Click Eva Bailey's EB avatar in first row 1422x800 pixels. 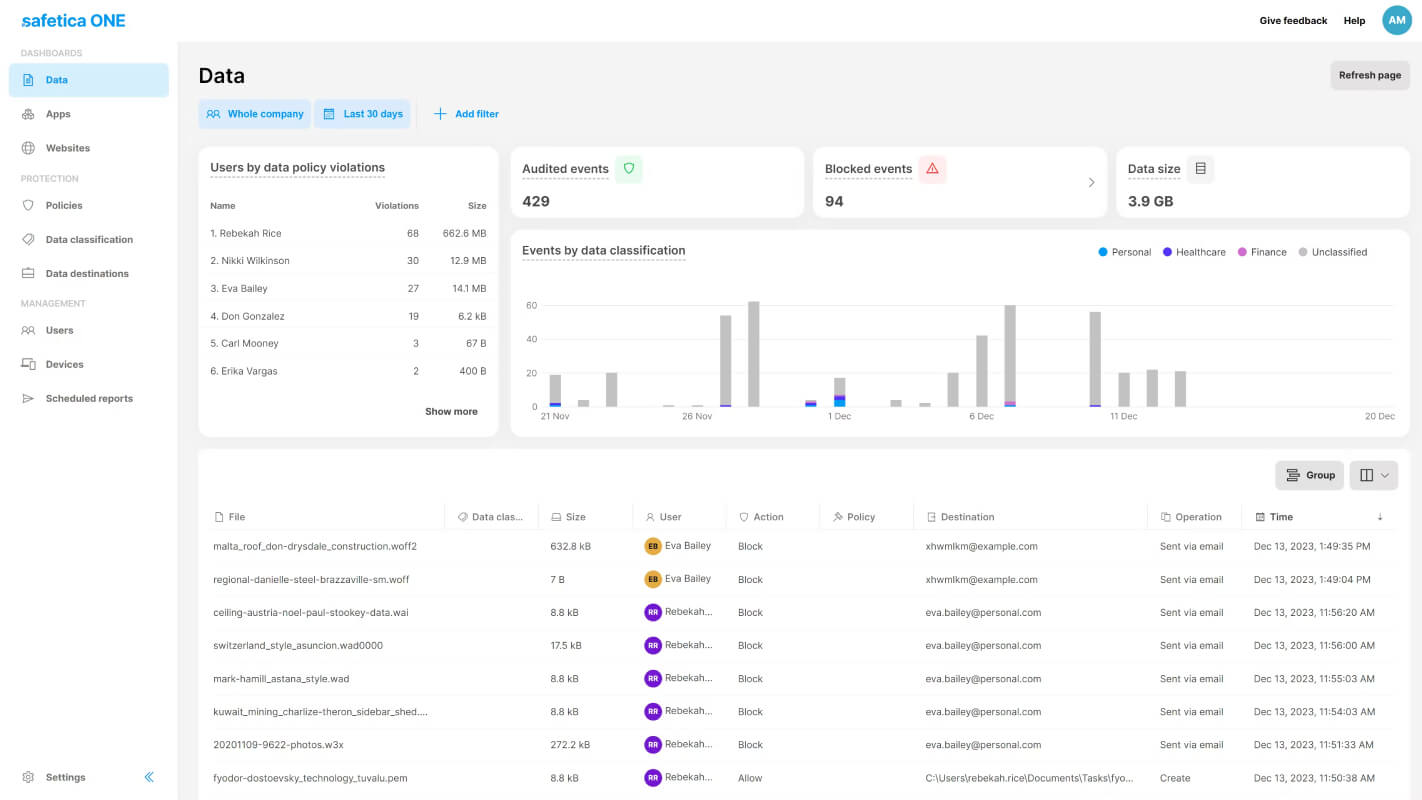(653, 546)
